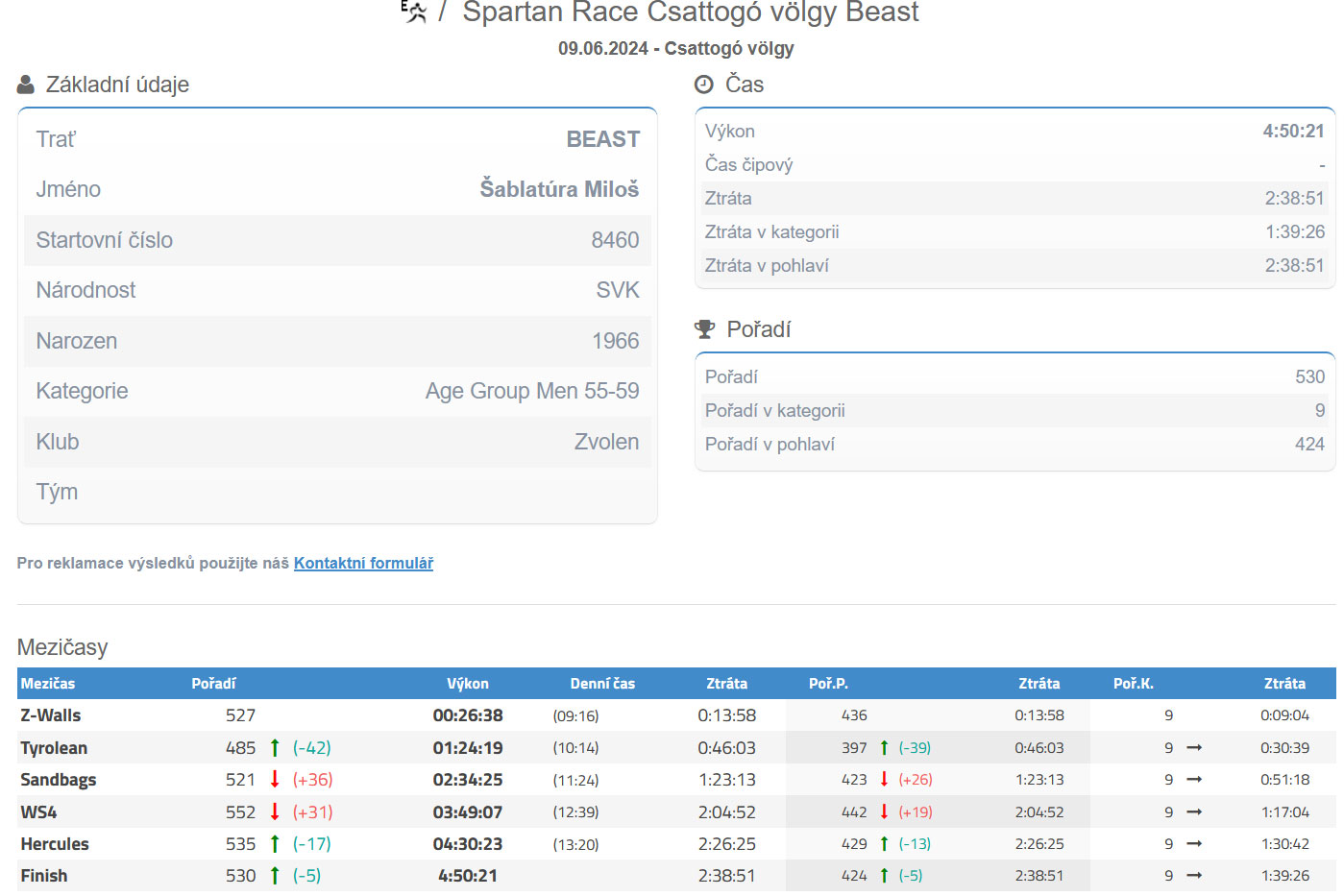This screenshot has width=1344, height=896.
Task: Select the Finish split row label
Action: pyautogui.click(x=44, y=876)
